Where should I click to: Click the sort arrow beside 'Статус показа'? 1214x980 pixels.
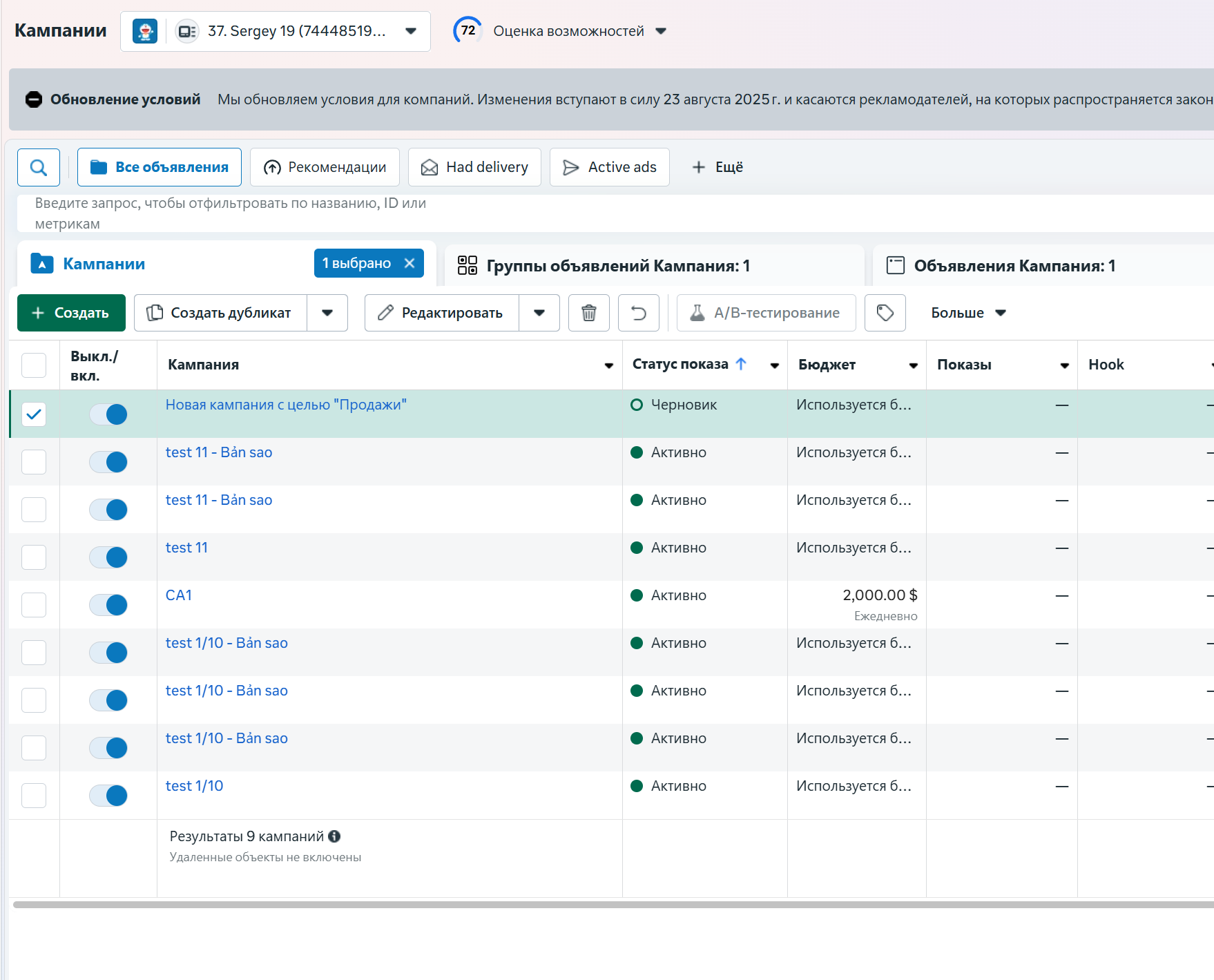coord(741,364)
